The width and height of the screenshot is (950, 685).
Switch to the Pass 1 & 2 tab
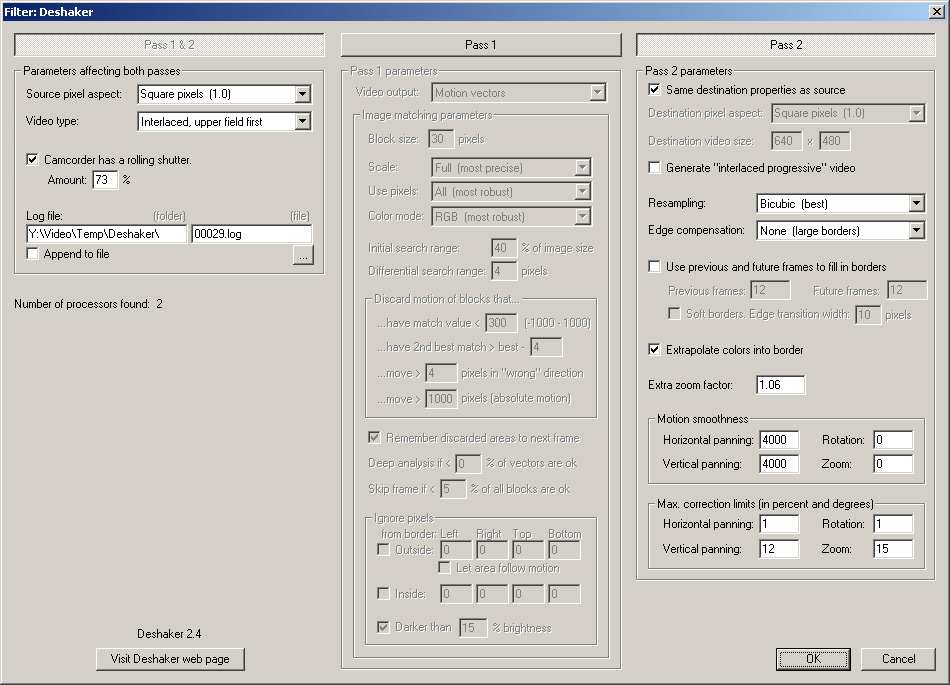(x=169, y=45)
